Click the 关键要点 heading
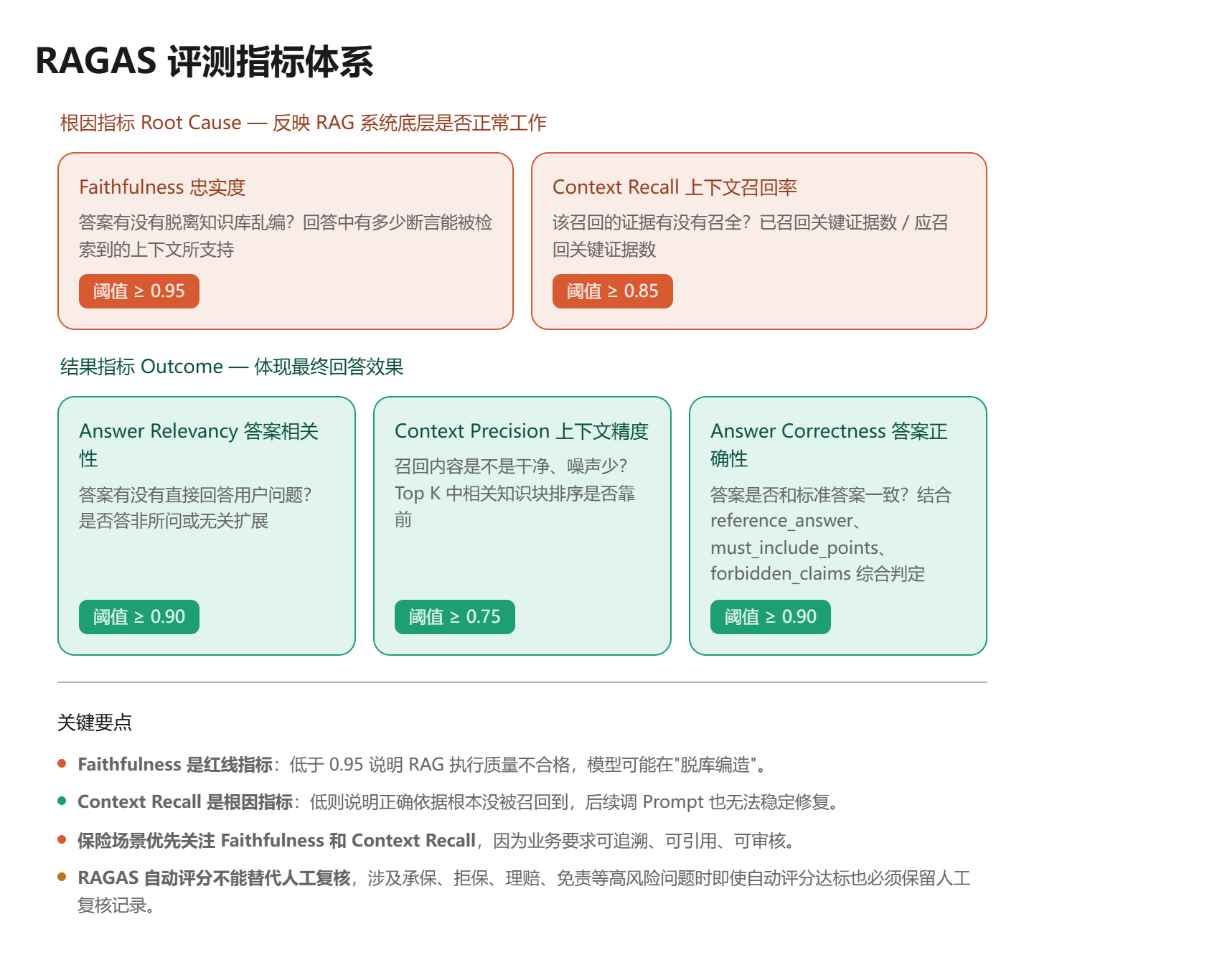The height and width of the screenshot is (980, 1217). [x=95, y=722]
